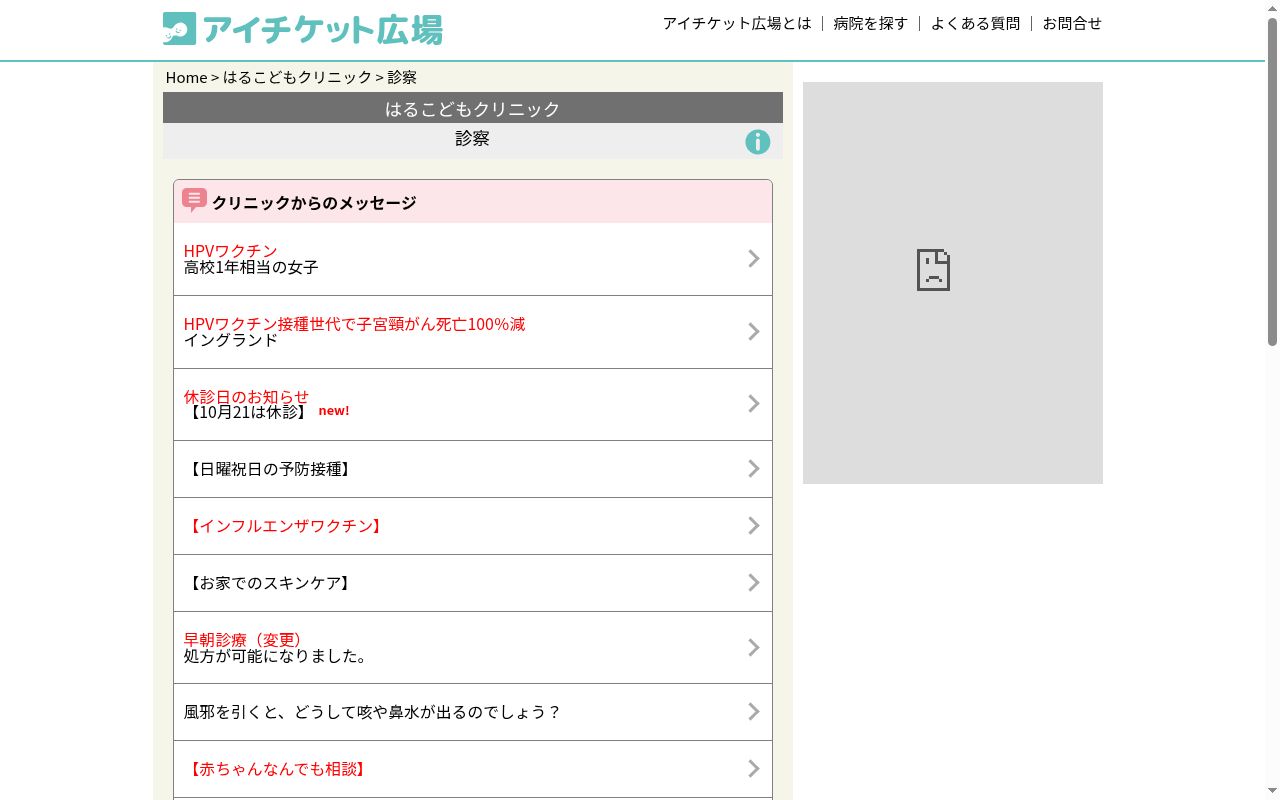Open よくある質問 menu item
Image resolution: width=1280 pixels, height=800 pixels.
(x=975, y=23)
